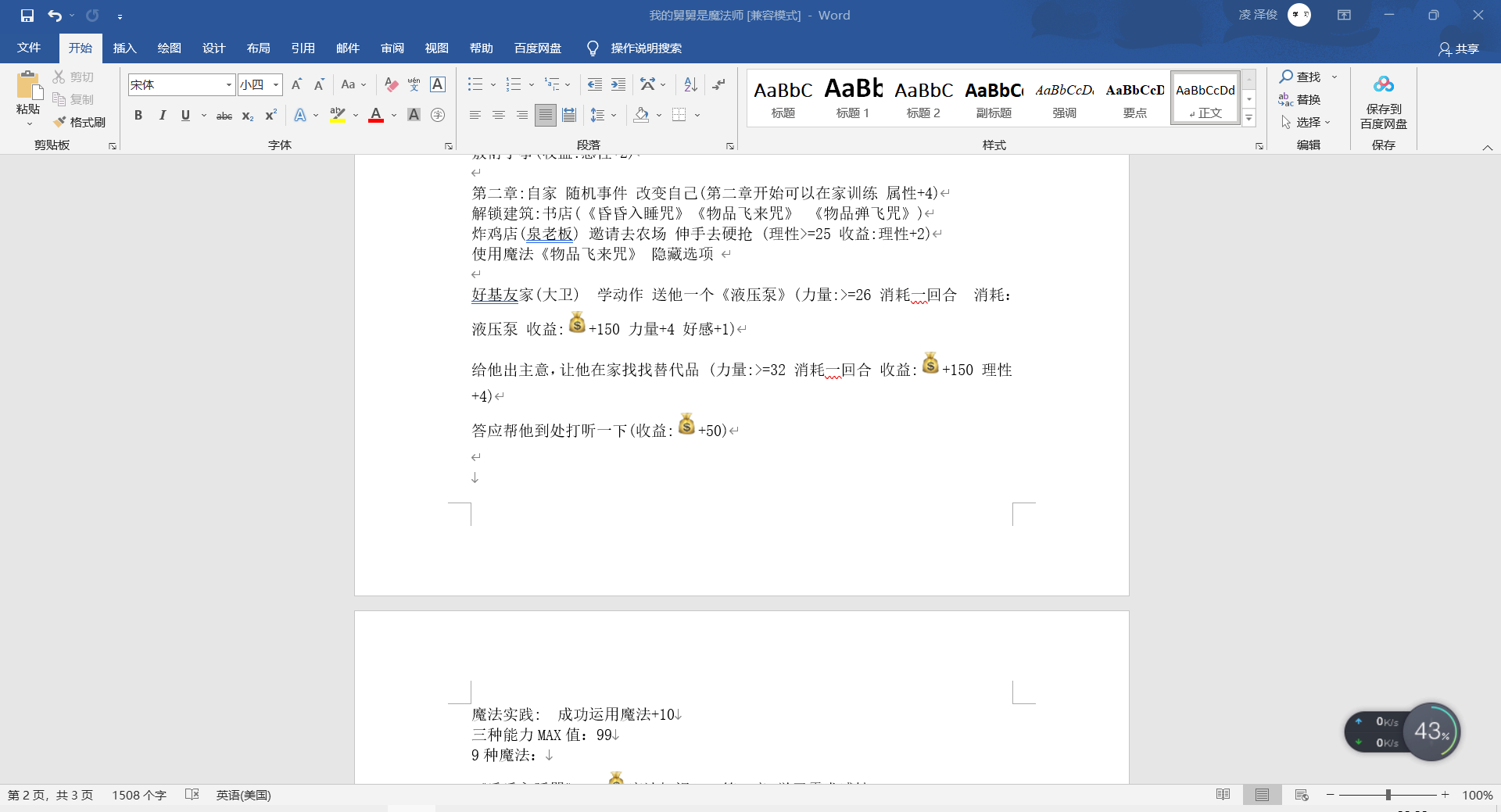Toggle bold formatting

138,115
